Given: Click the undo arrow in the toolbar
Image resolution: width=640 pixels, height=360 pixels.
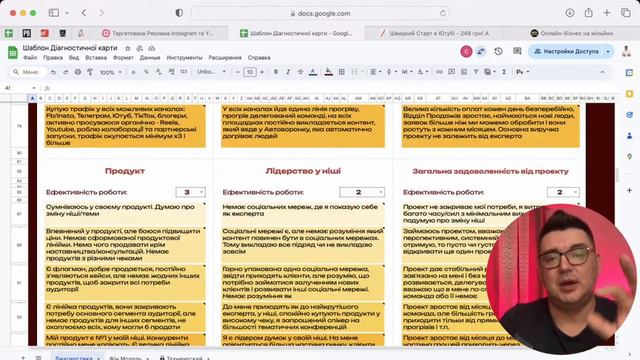Looking at the screenshot, I should [x=53, y=72].
